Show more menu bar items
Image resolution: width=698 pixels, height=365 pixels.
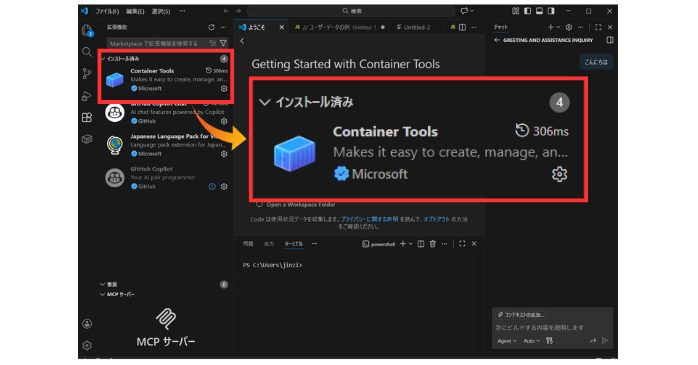[x=183, y=11]
